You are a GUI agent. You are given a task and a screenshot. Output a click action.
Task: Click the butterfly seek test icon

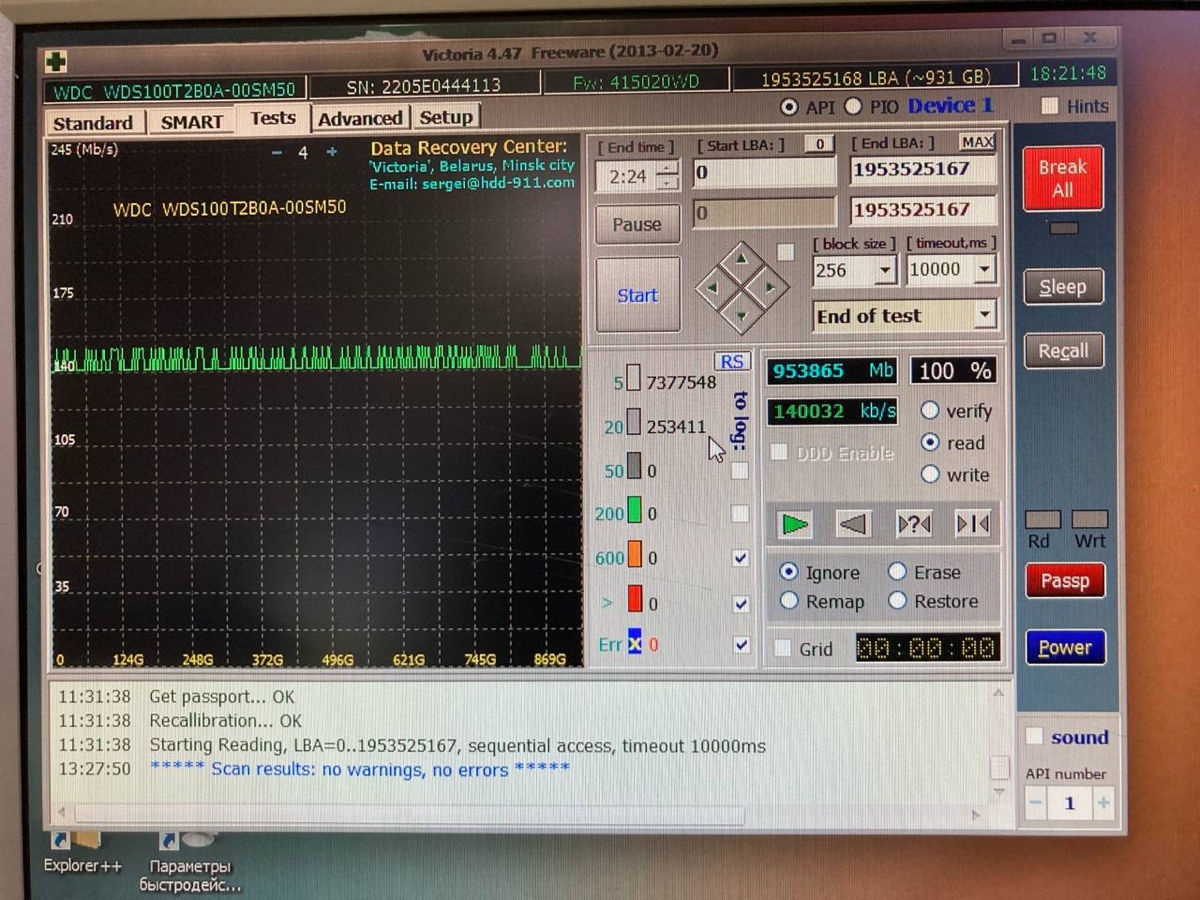tap(972, 524)
